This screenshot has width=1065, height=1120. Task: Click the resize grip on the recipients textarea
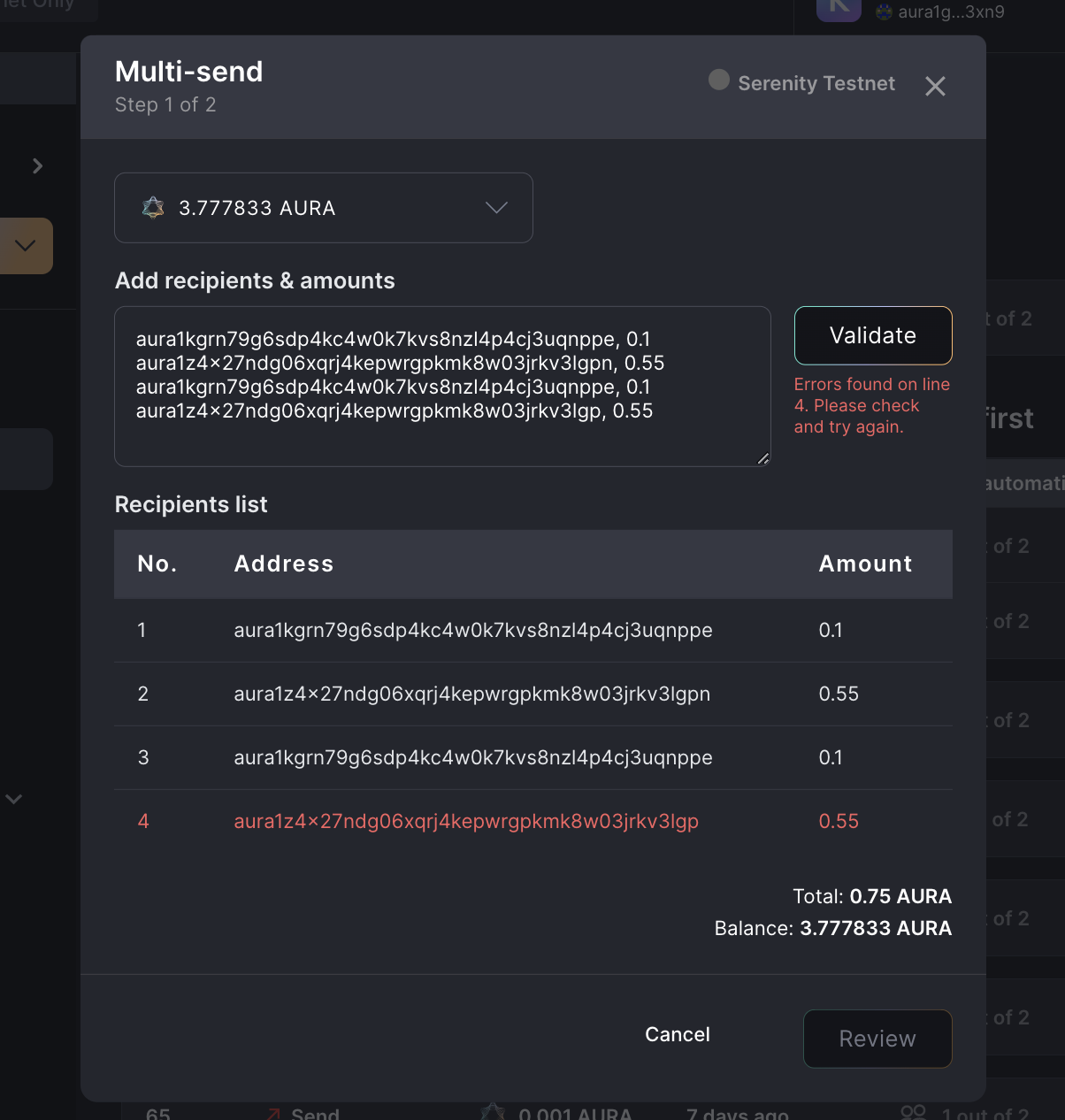click(762, 458)
